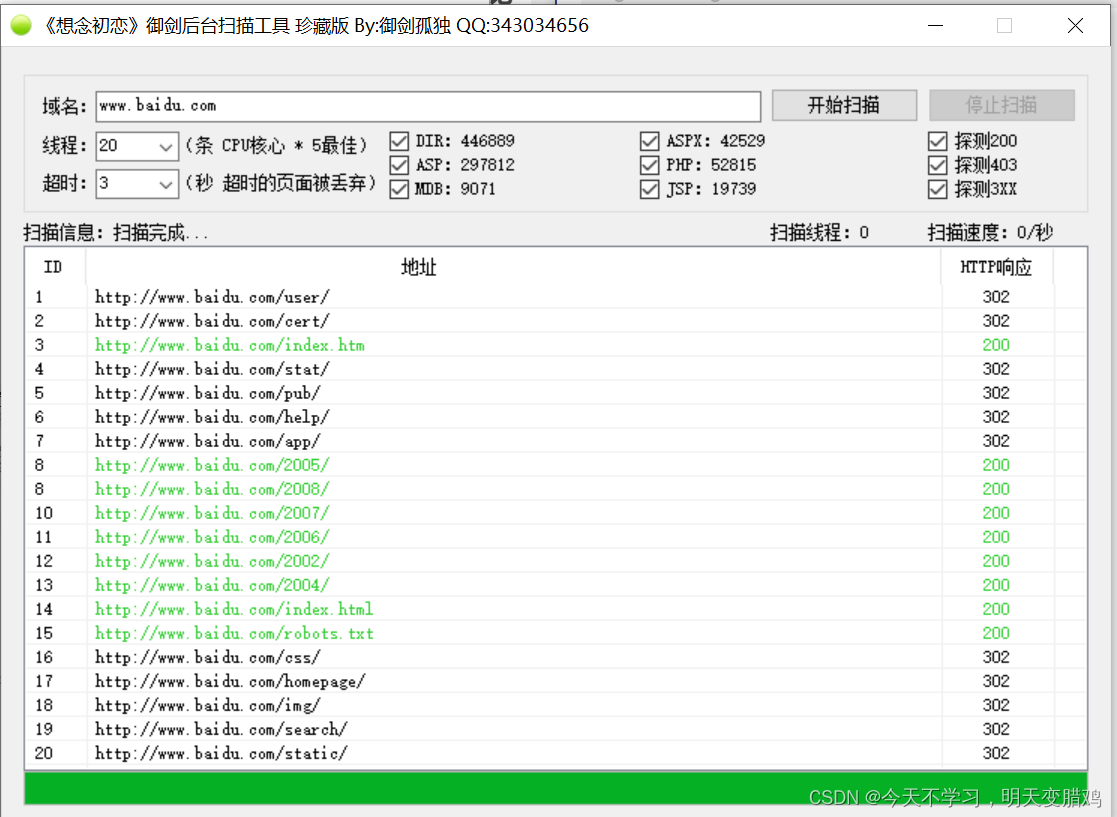Select the /homepage/ result row
This screenshot has width=1117, height=817.
click(x=556, y=682)
